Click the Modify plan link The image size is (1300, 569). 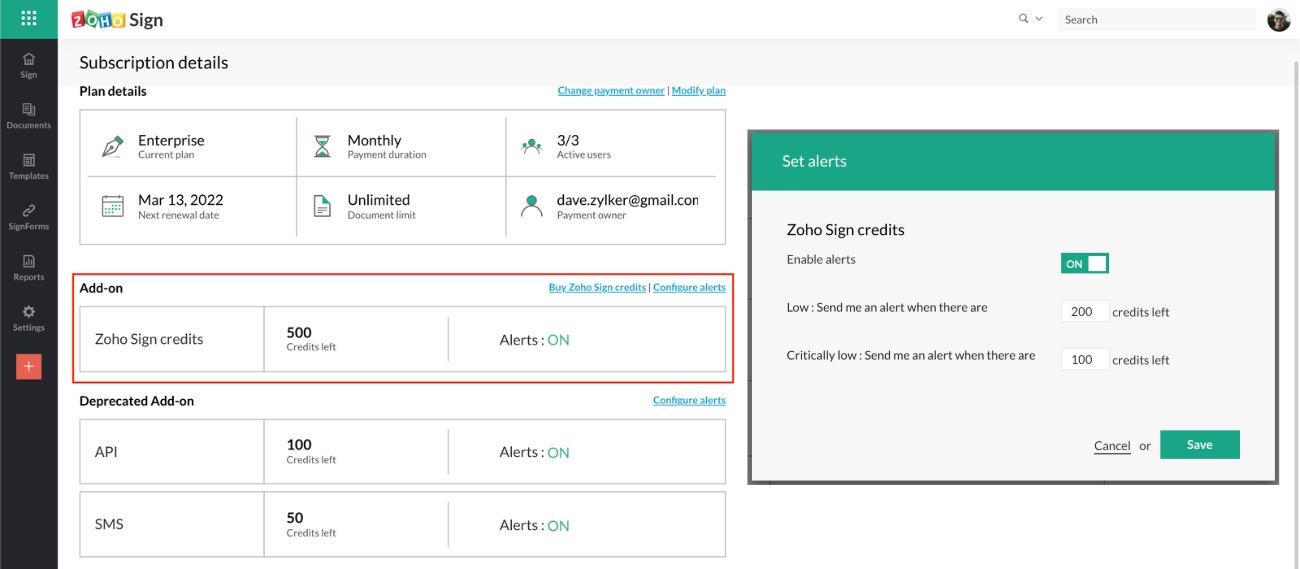(x=699, y=91)
